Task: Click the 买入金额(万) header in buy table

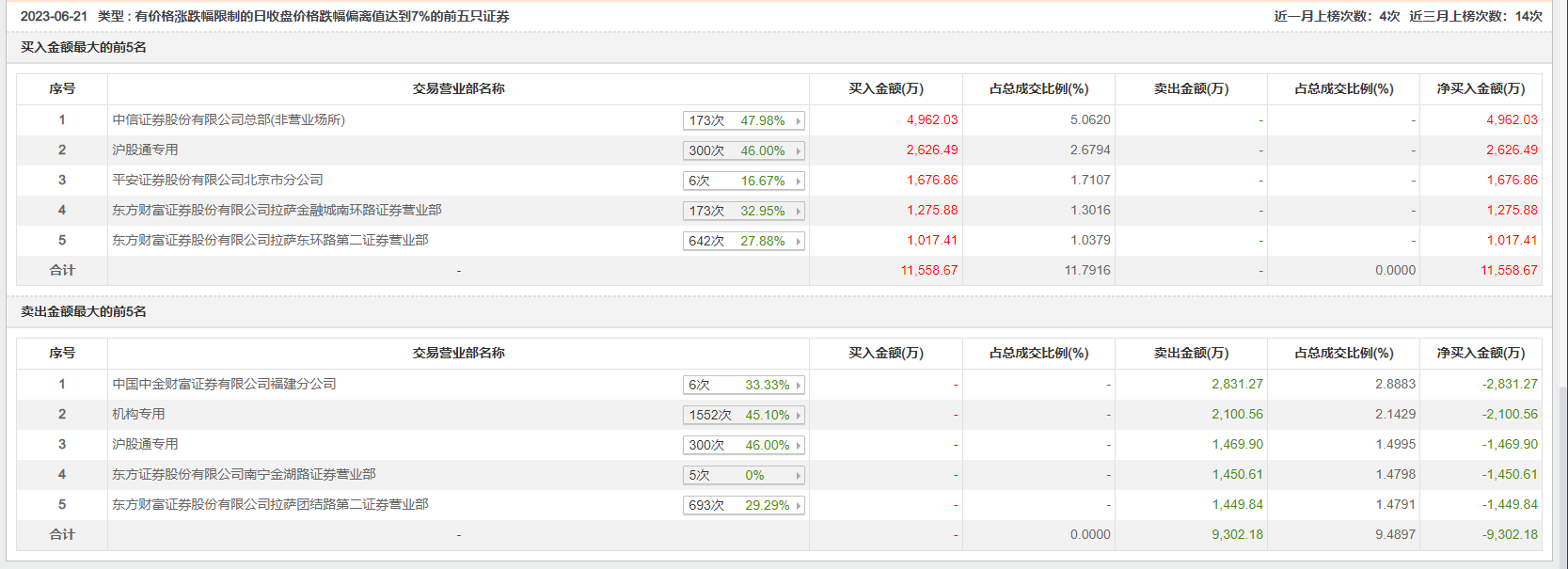Action: pyautogui.click(x=885, y=88)
